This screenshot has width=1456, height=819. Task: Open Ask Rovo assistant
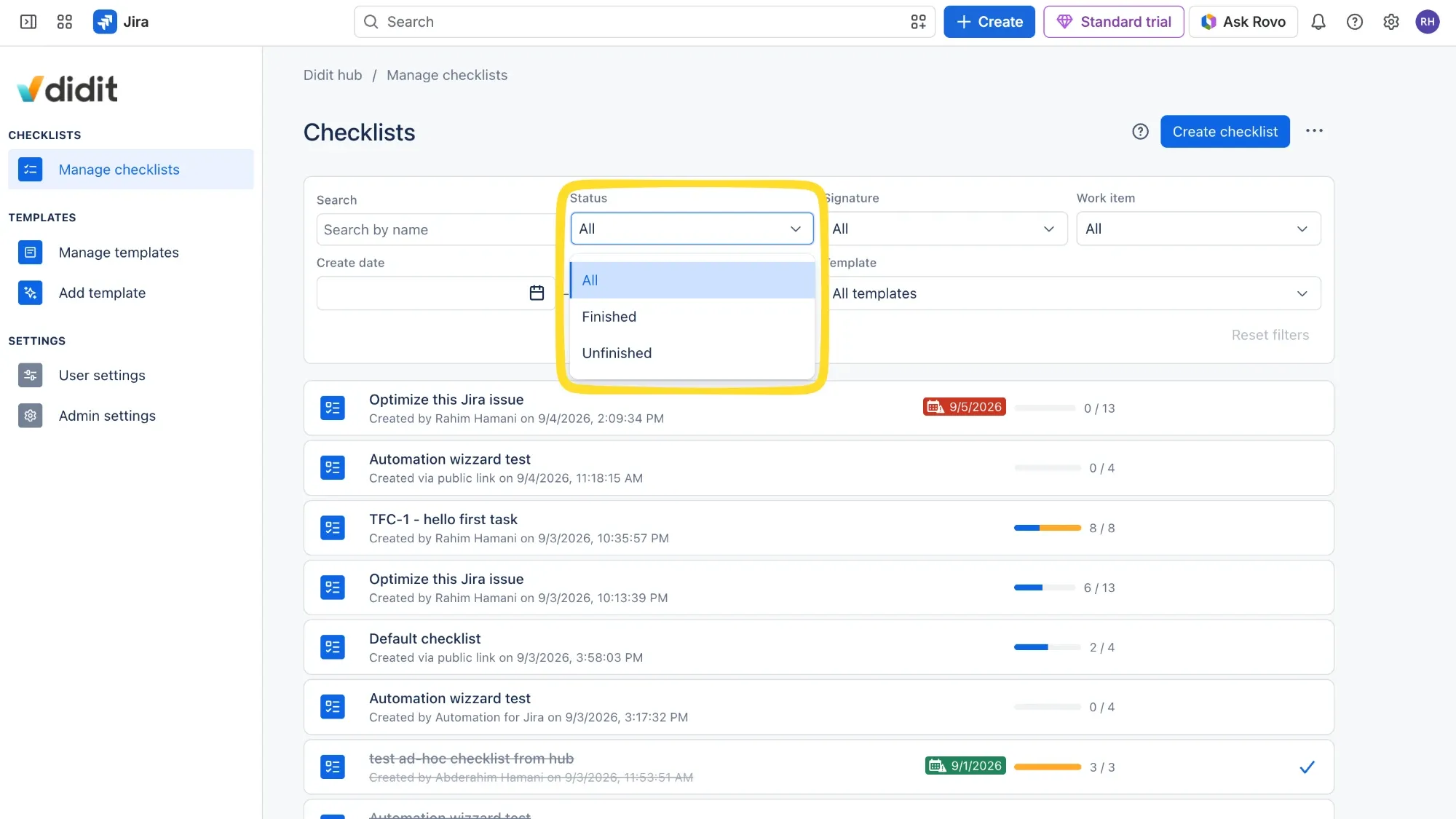[x=1243, y=22]
